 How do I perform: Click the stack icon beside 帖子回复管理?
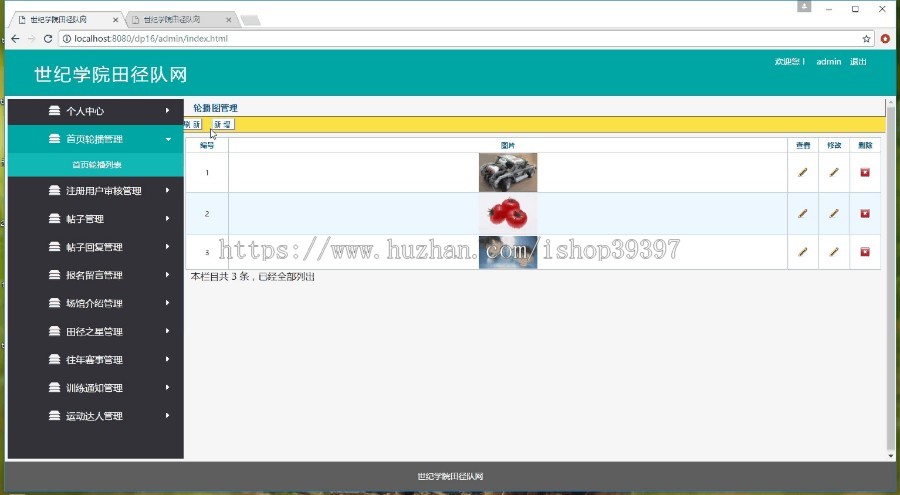click(x=55, y=246)
